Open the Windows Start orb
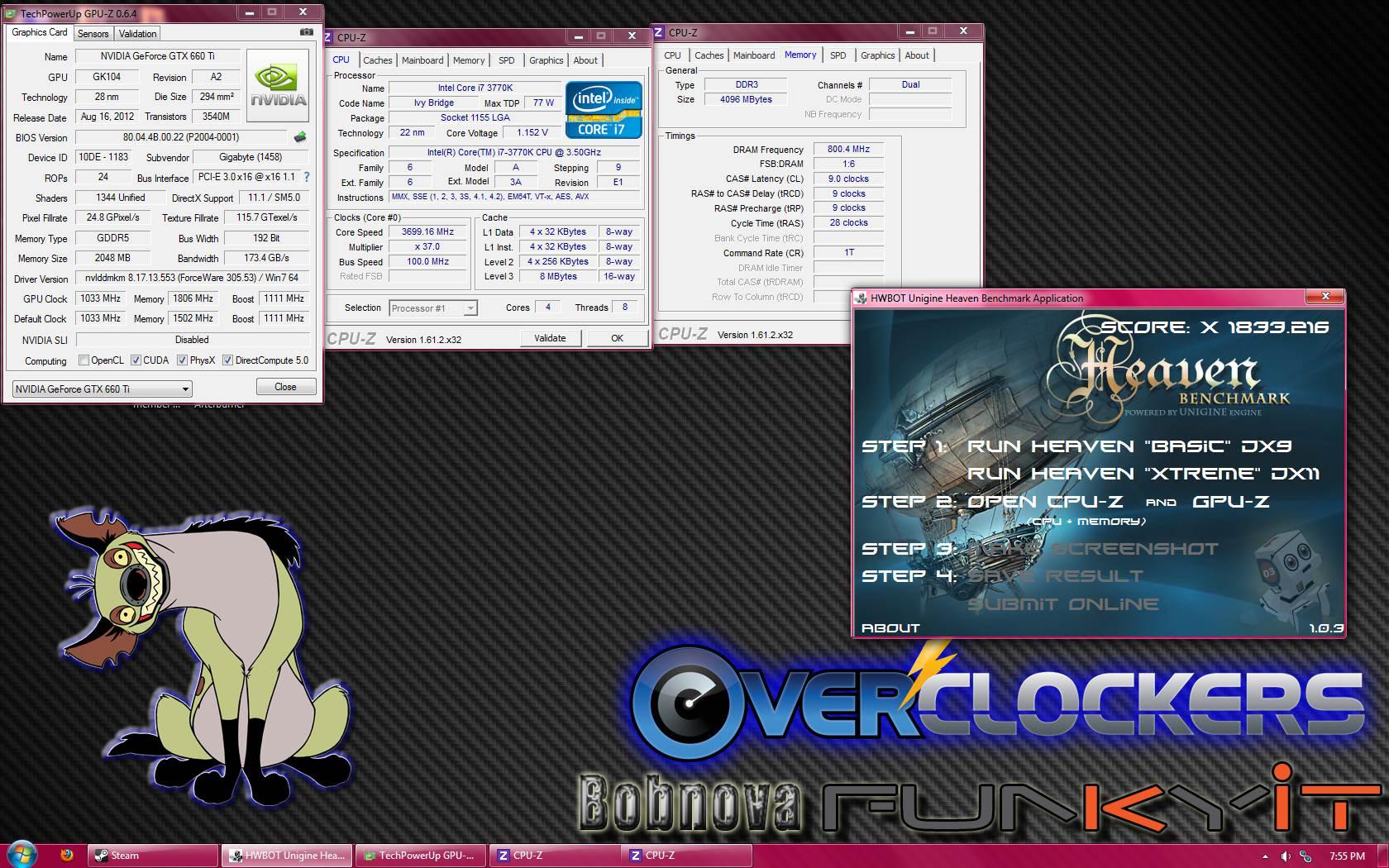 21,855
